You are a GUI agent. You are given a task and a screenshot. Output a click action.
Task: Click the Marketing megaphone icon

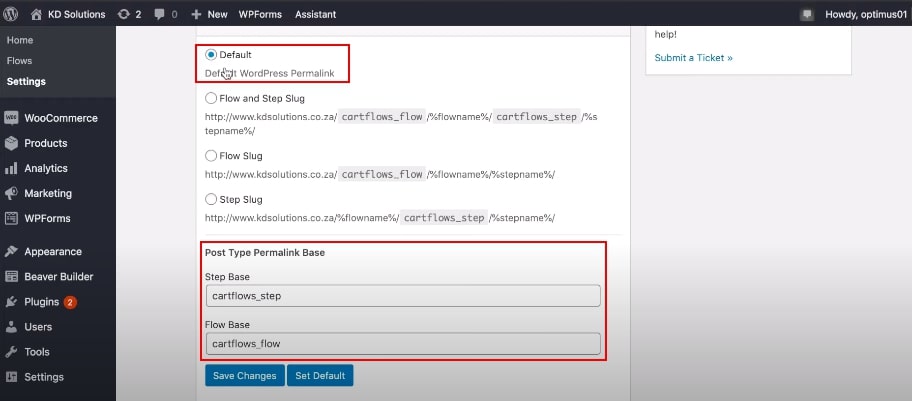11,193
